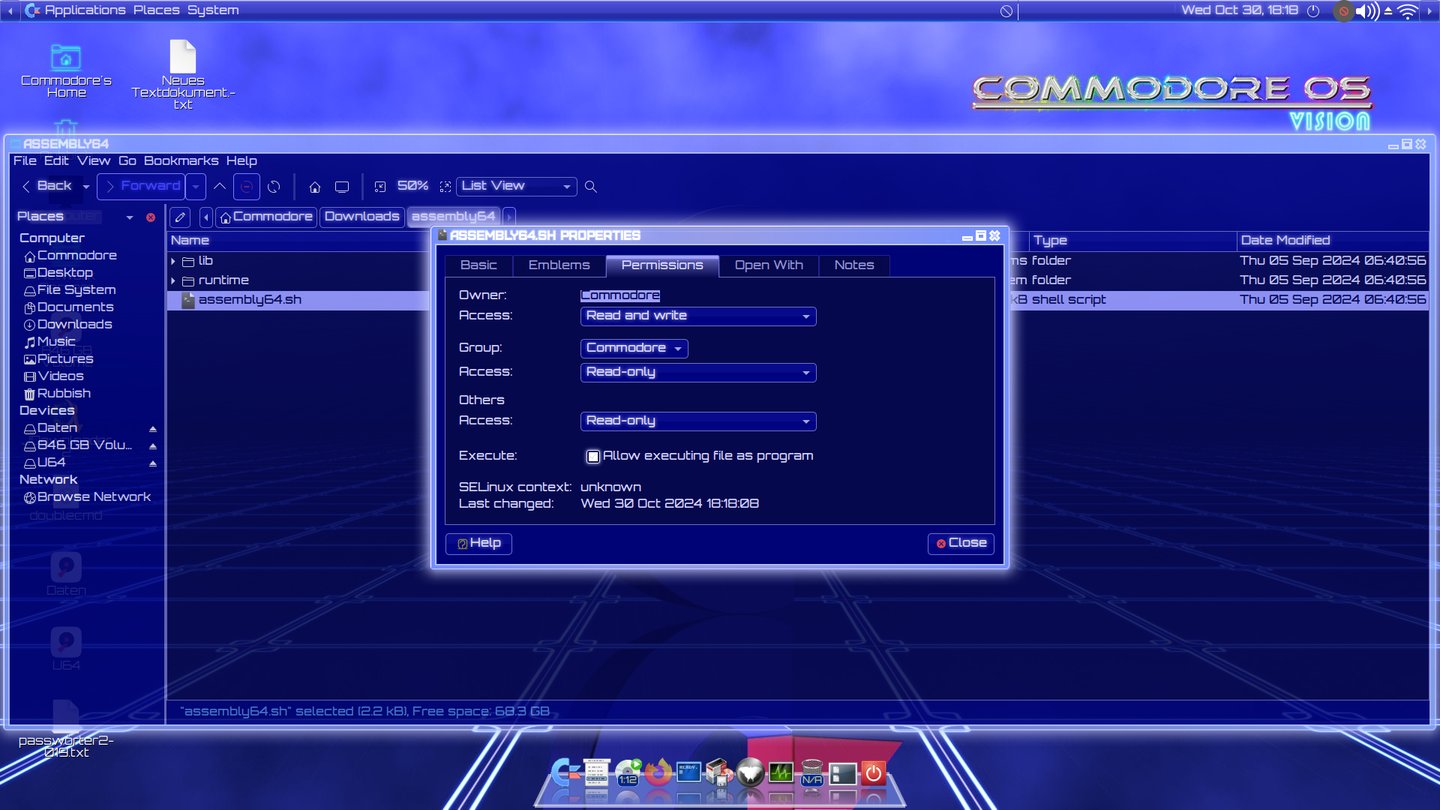Open the red power button in the dock
Screen dimensions: 1440x810
(x=874, y=772)
